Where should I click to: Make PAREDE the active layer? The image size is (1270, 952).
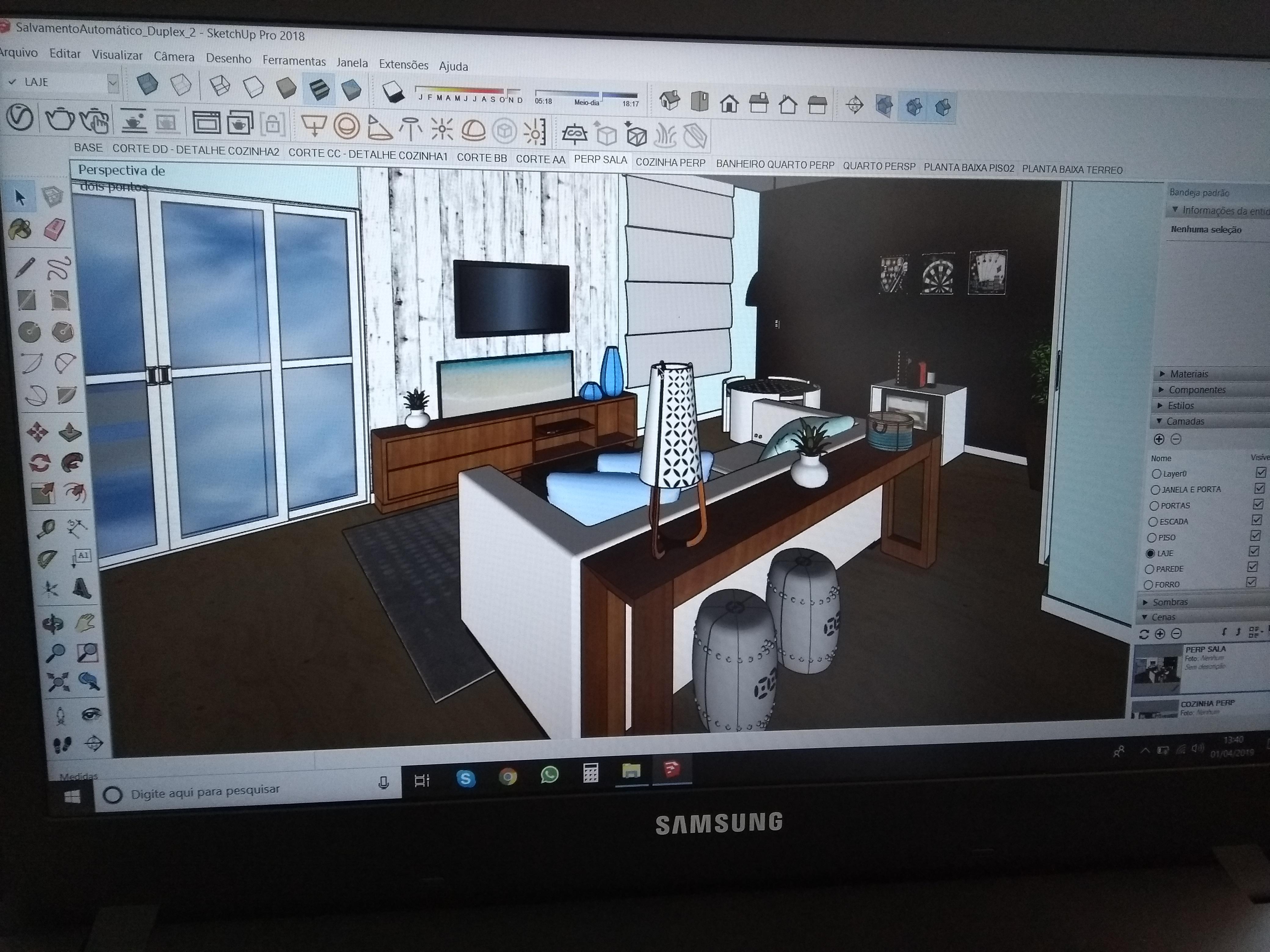tap(1149, 569)
